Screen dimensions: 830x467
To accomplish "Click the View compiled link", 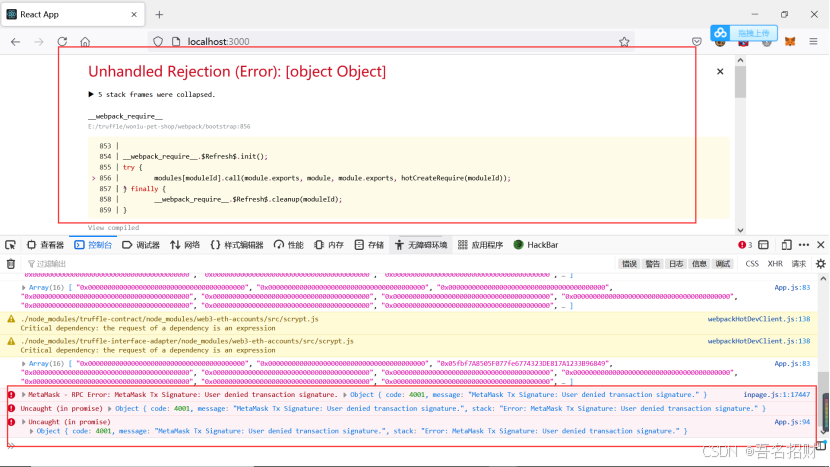I will 113,228.
